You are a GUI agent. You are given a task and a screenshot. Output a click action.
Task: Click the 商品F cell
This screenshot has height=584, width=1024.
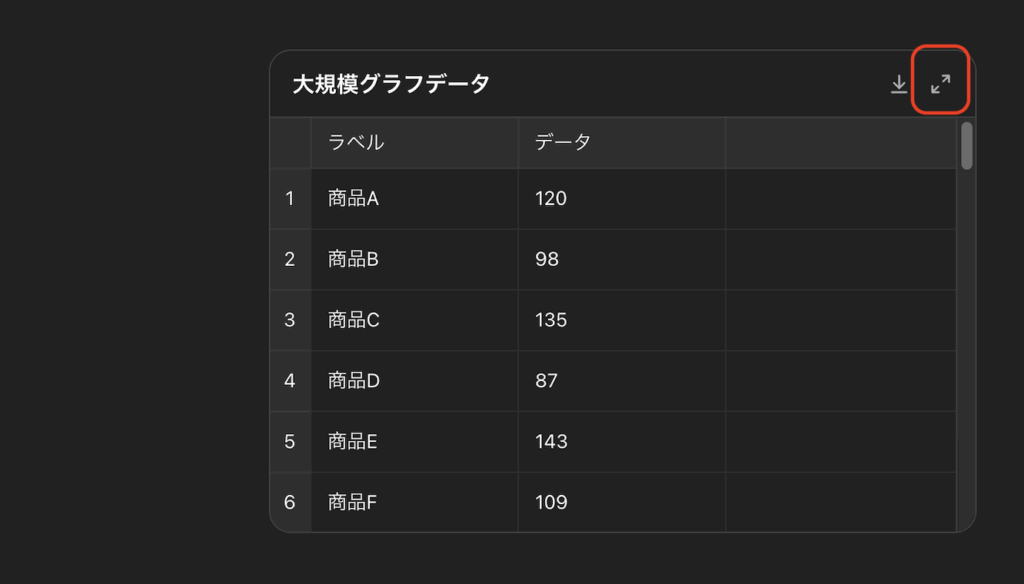point(415,502)
